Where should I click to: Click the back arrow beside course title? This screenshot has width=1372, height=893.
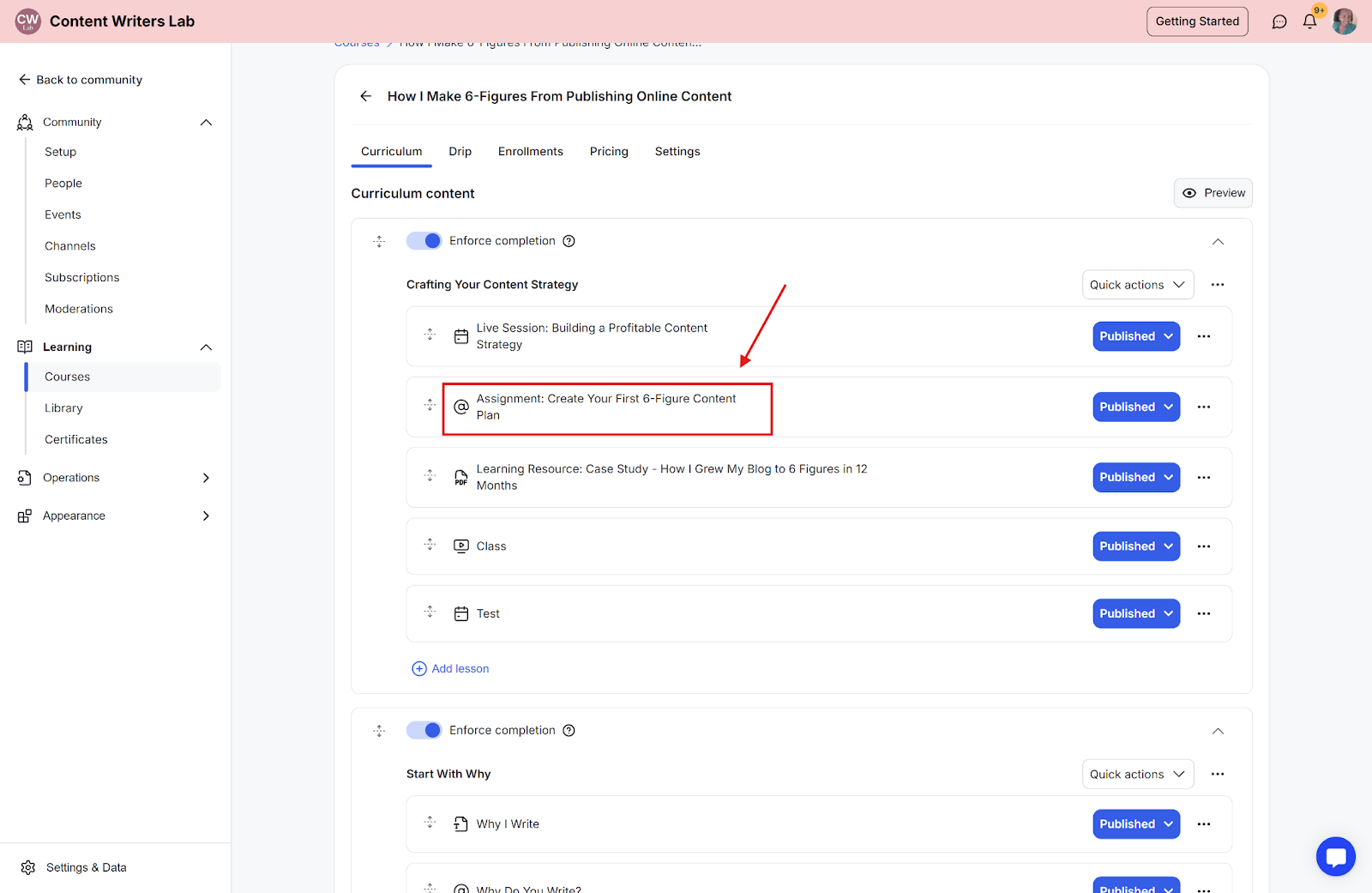point(366,96)
